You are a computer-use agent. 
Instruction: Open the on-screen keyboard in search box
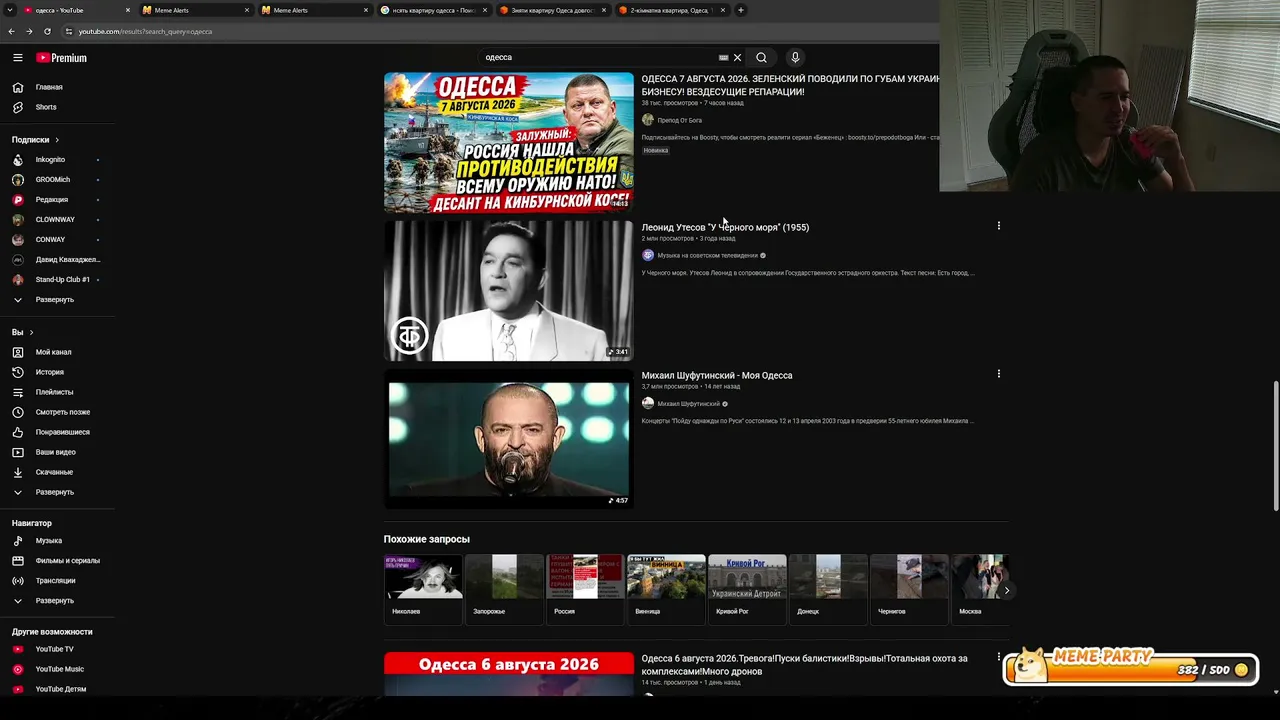point(724,58)
